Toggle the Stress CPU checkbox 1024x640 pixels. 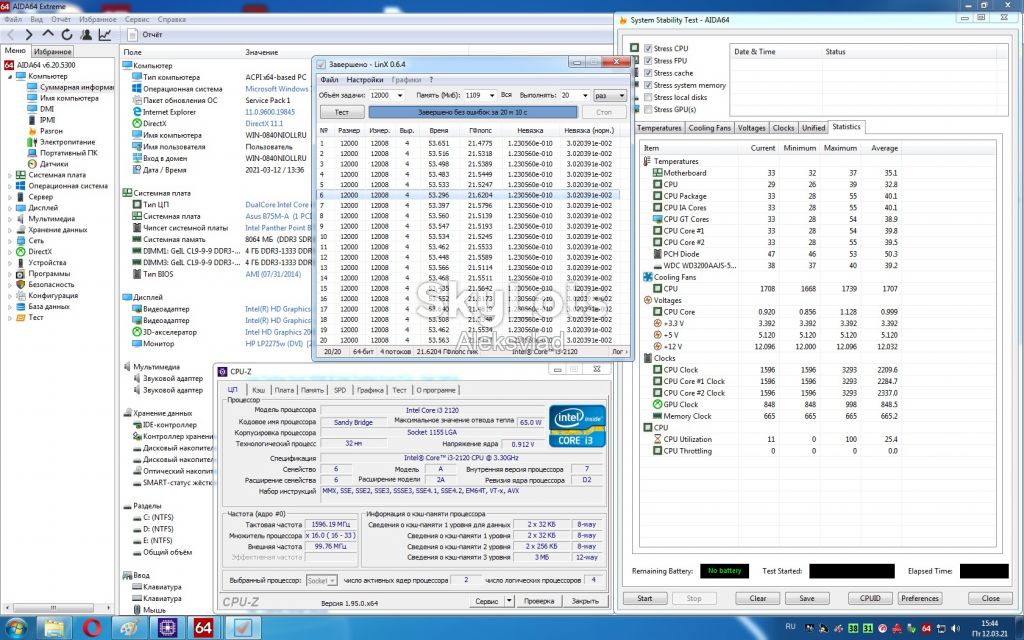click(x=648, y=48)
